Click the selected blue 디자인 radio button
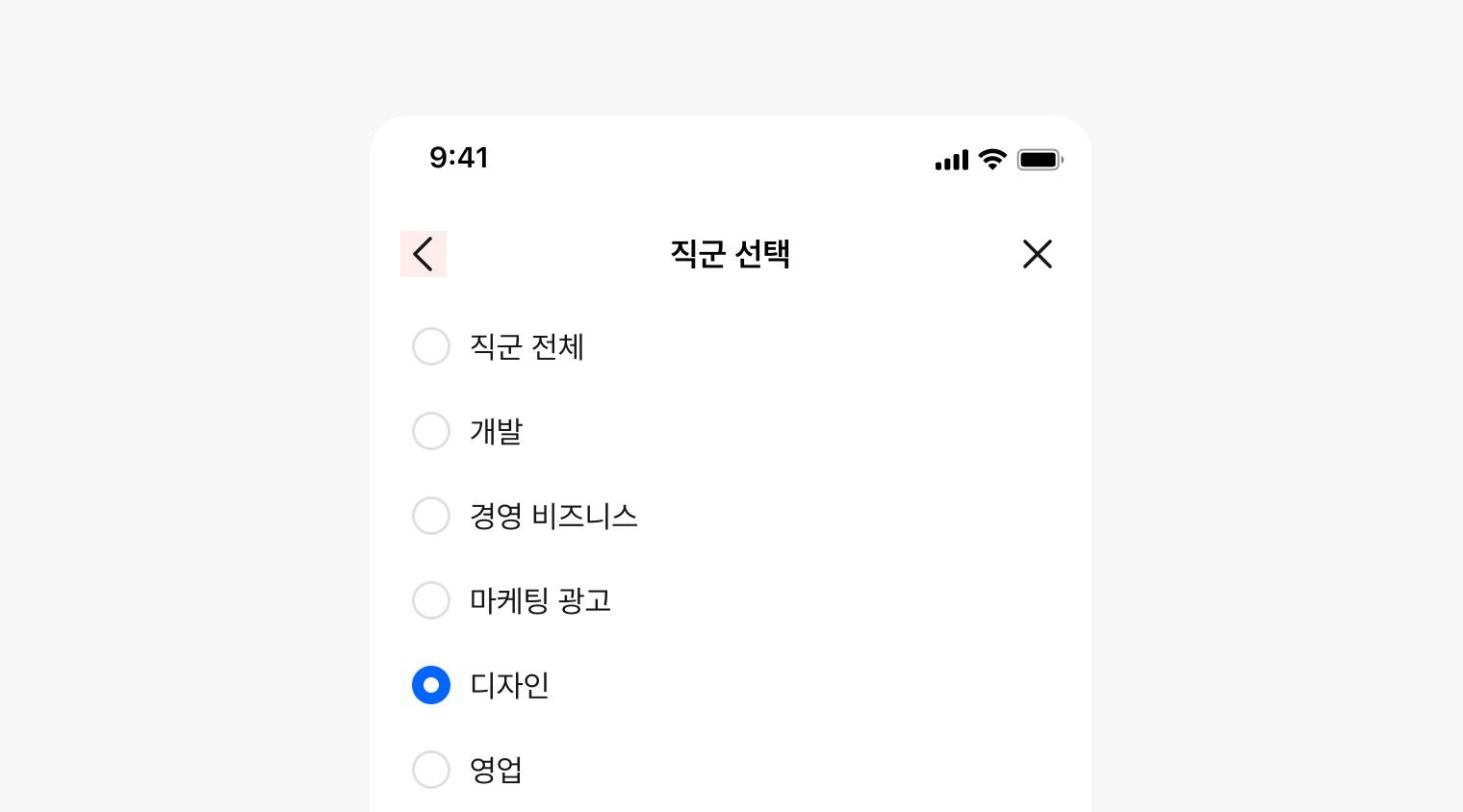 pyautogui.click(x=431, y=685)
